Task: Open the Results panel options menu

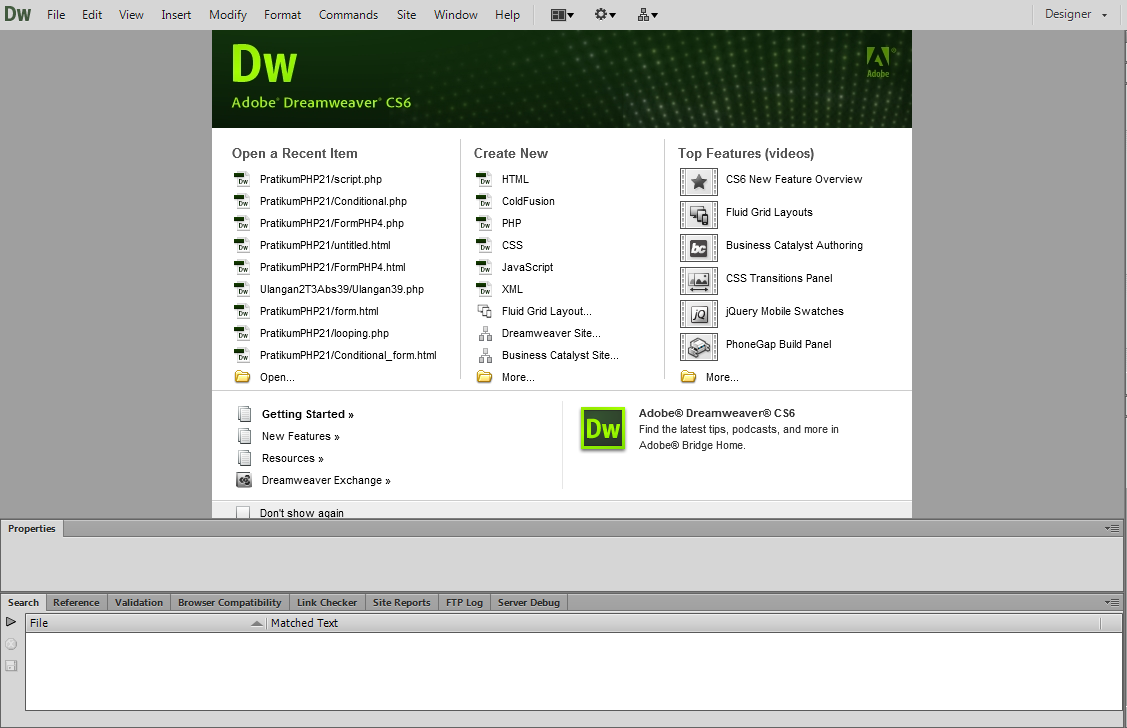Action: (1112, 602)
